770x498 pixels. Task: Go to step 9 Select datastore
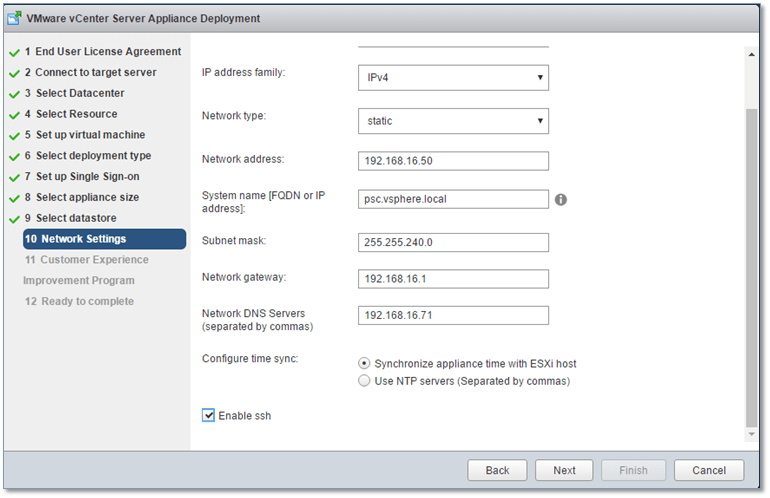[x=71, y=218]
